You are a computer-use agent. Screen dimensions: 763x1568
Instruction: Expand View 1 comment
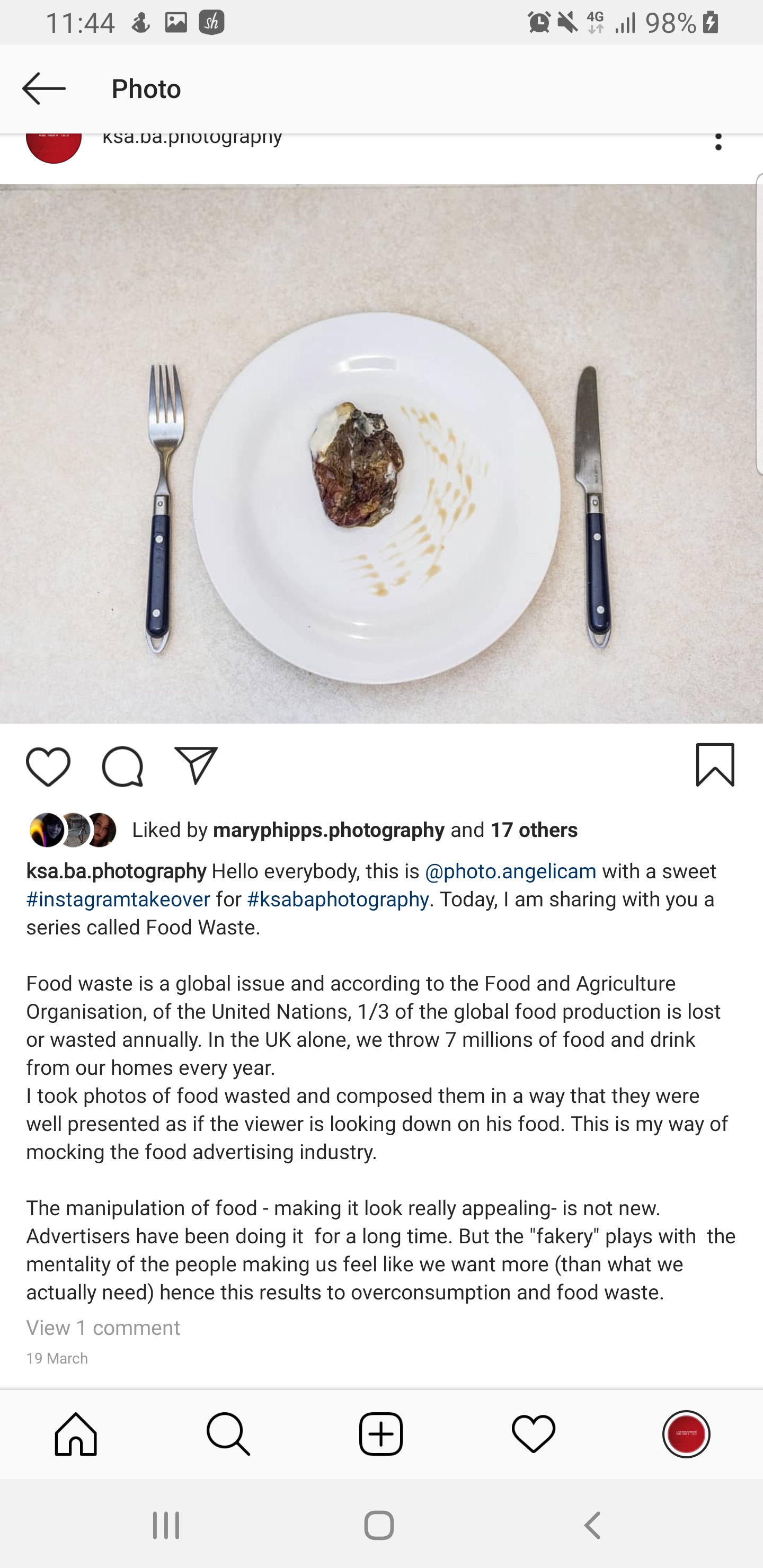(103, 1328)
